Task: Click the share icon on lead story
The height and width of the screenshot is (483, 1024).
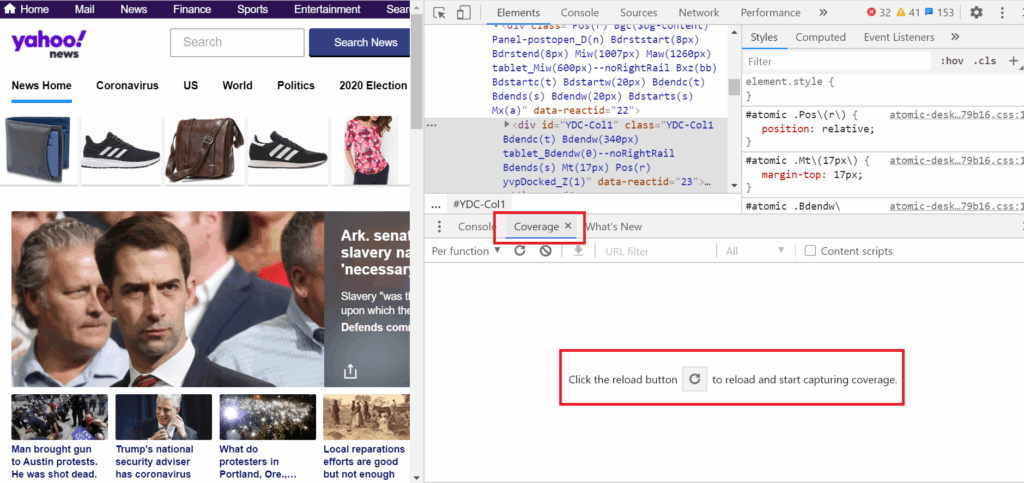Action: tap(351, 371)
